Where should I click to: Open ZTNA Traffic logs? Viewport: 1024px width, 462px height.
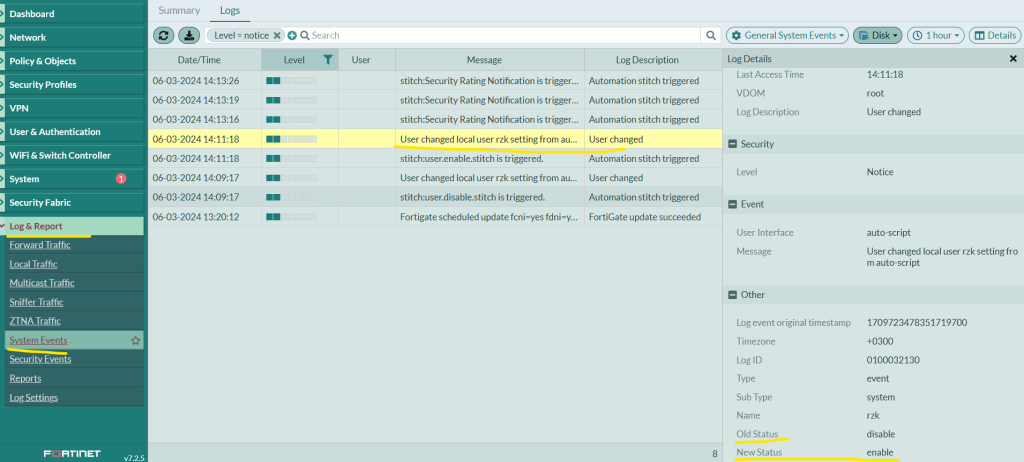[35, 321]
